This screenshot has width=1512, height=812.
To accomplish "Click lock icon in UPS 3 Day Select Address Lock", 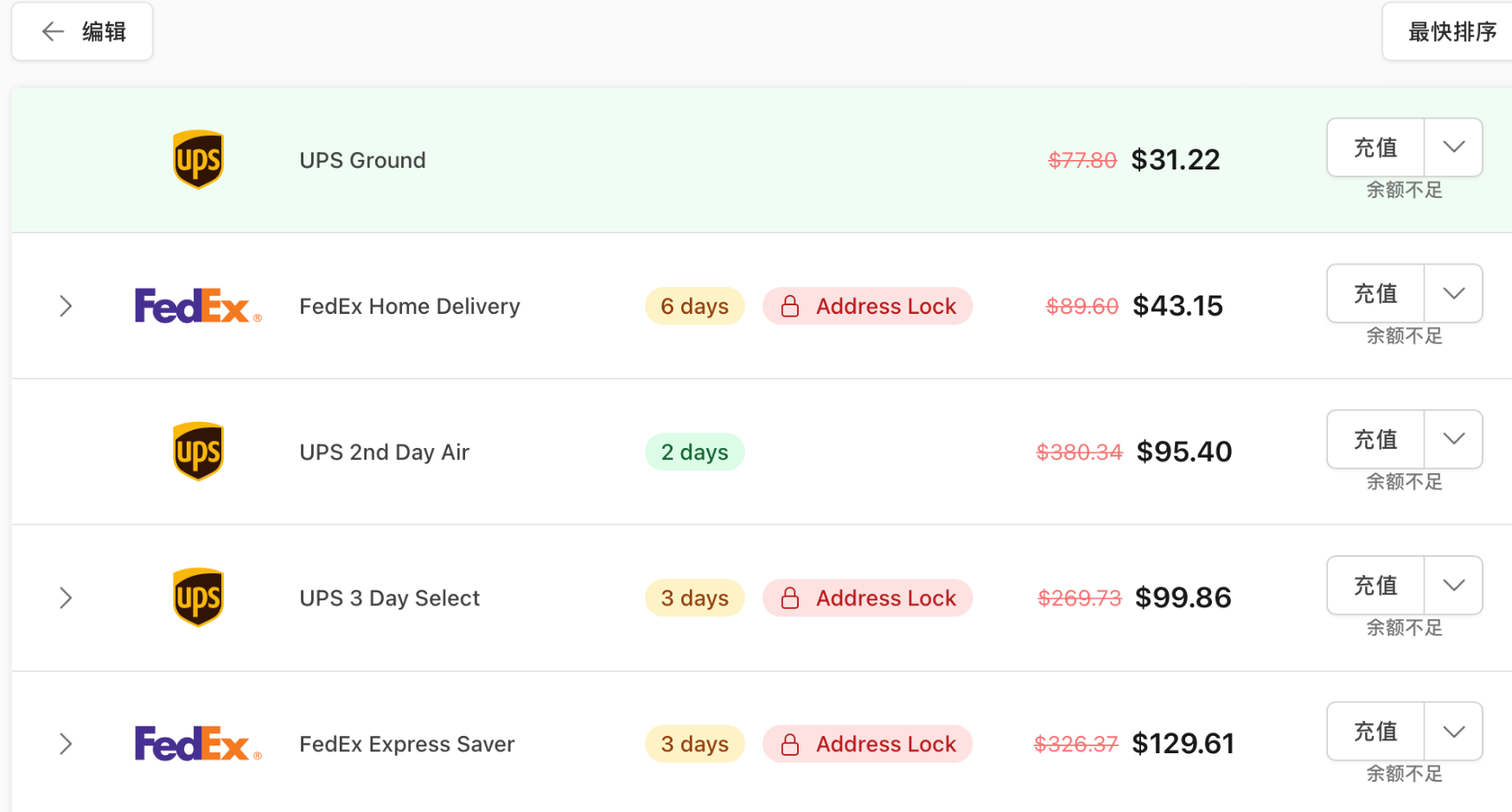I will click(x=790, y=598).
